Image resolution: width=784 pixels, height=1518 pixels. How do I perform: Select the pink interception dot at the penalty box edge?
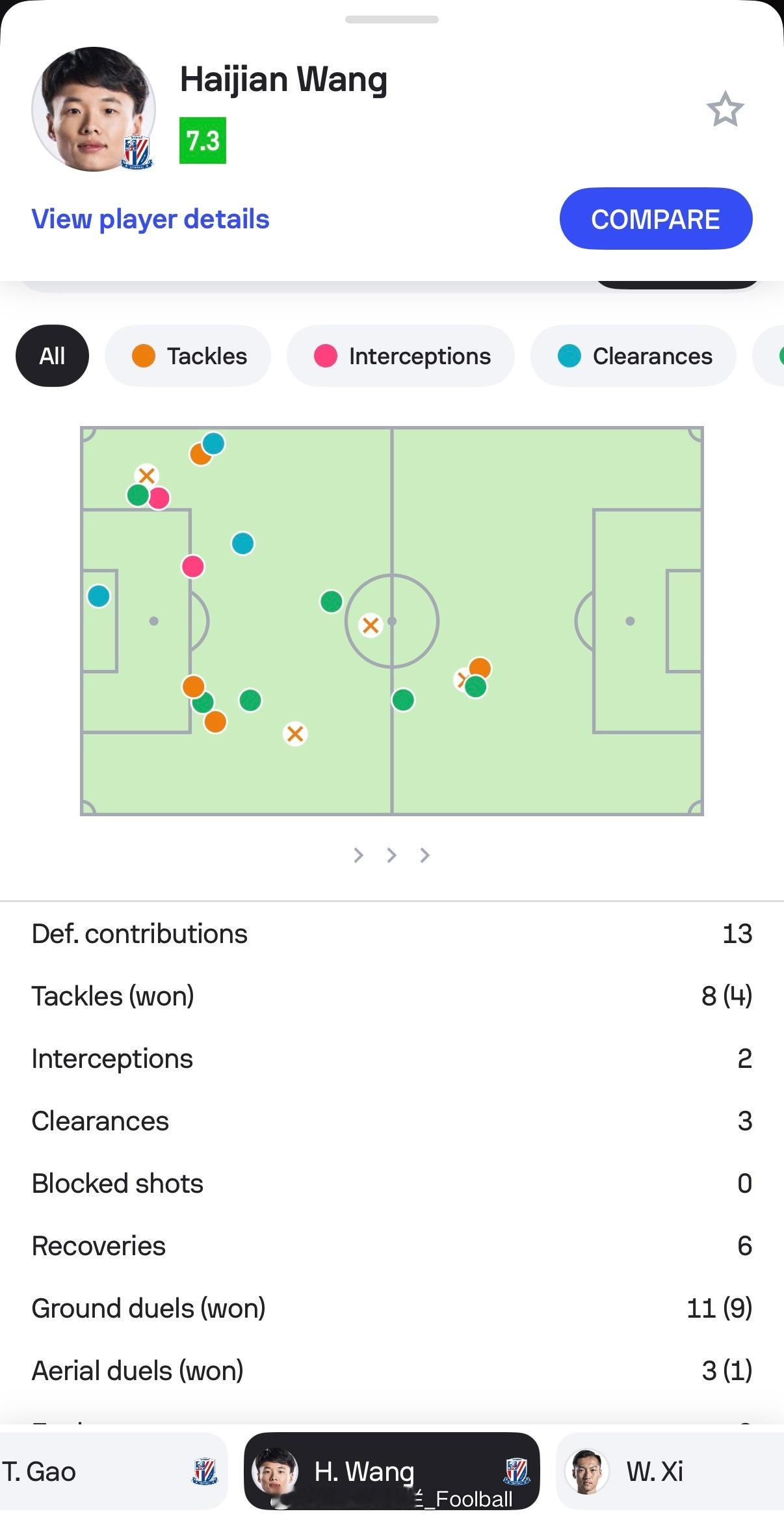(193, 566)
